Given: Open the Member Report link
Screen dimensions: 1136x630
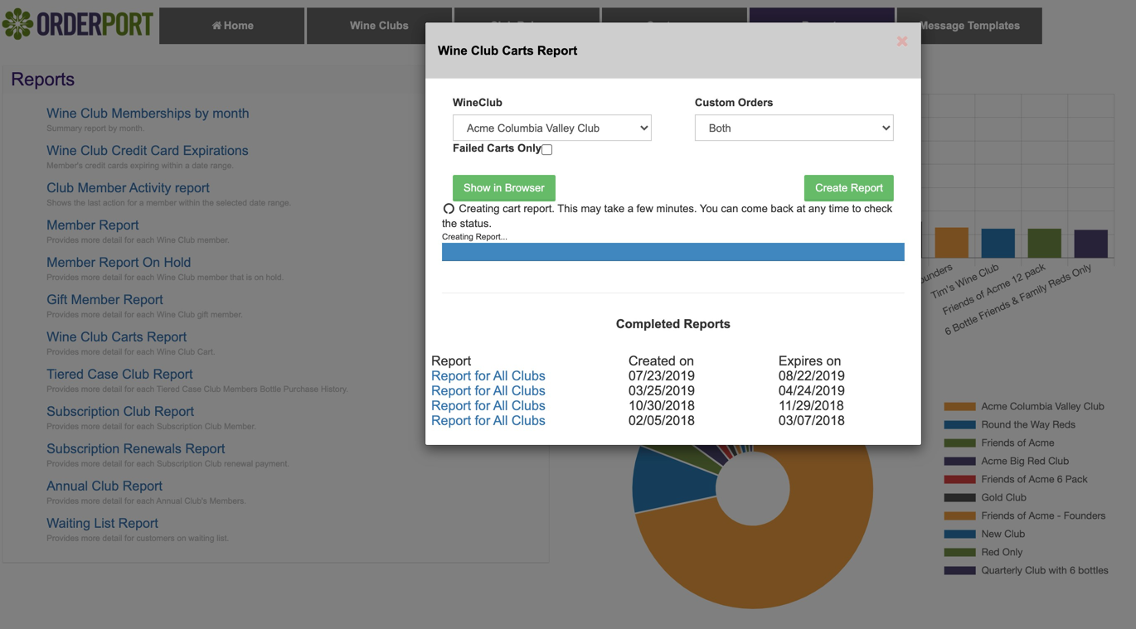Looking at the screenshot, I should pyautogui.click(x=93, y=225).
